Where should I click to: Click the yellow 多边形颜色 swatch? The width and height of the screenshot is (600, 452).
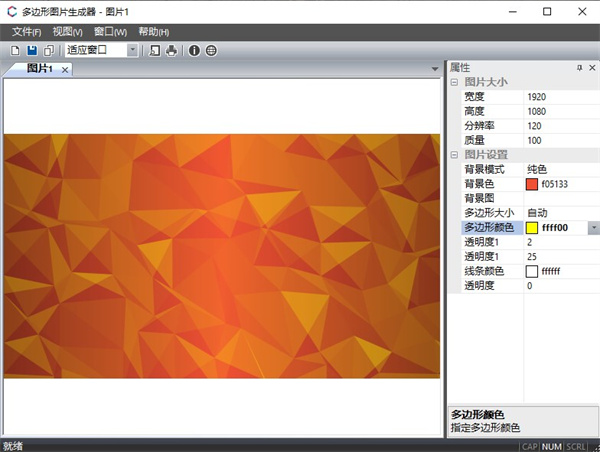[532, 228]
